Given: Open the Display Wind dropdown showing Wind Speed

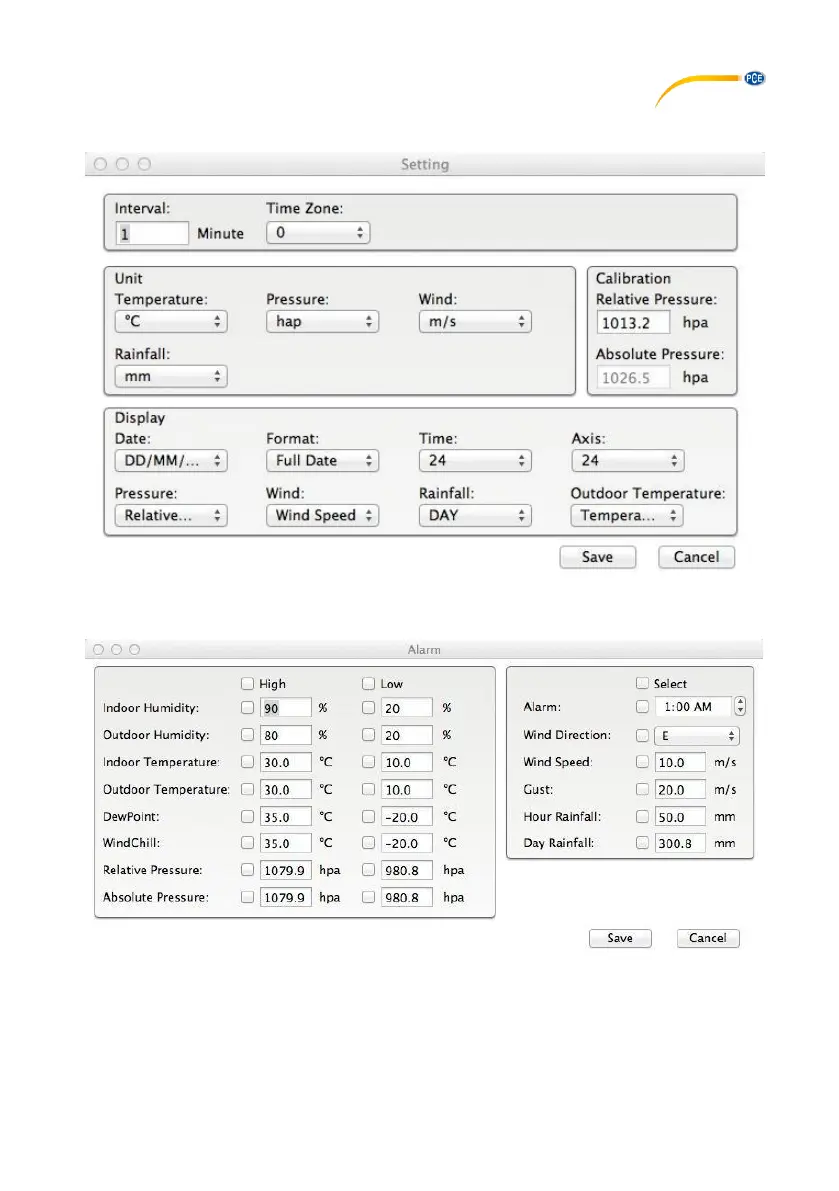Looking at the screenshot, I should [x=323, y=515].
